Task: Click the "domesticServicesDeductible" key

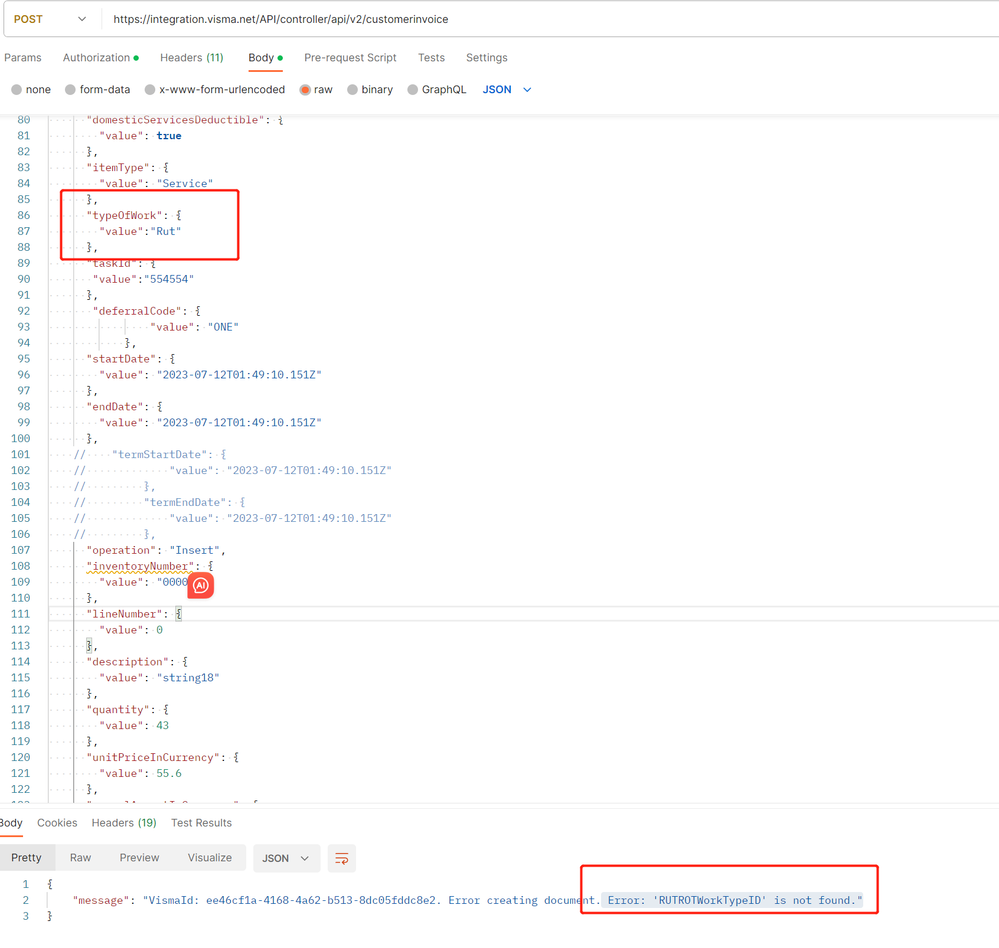Action: tap(175, 120)
